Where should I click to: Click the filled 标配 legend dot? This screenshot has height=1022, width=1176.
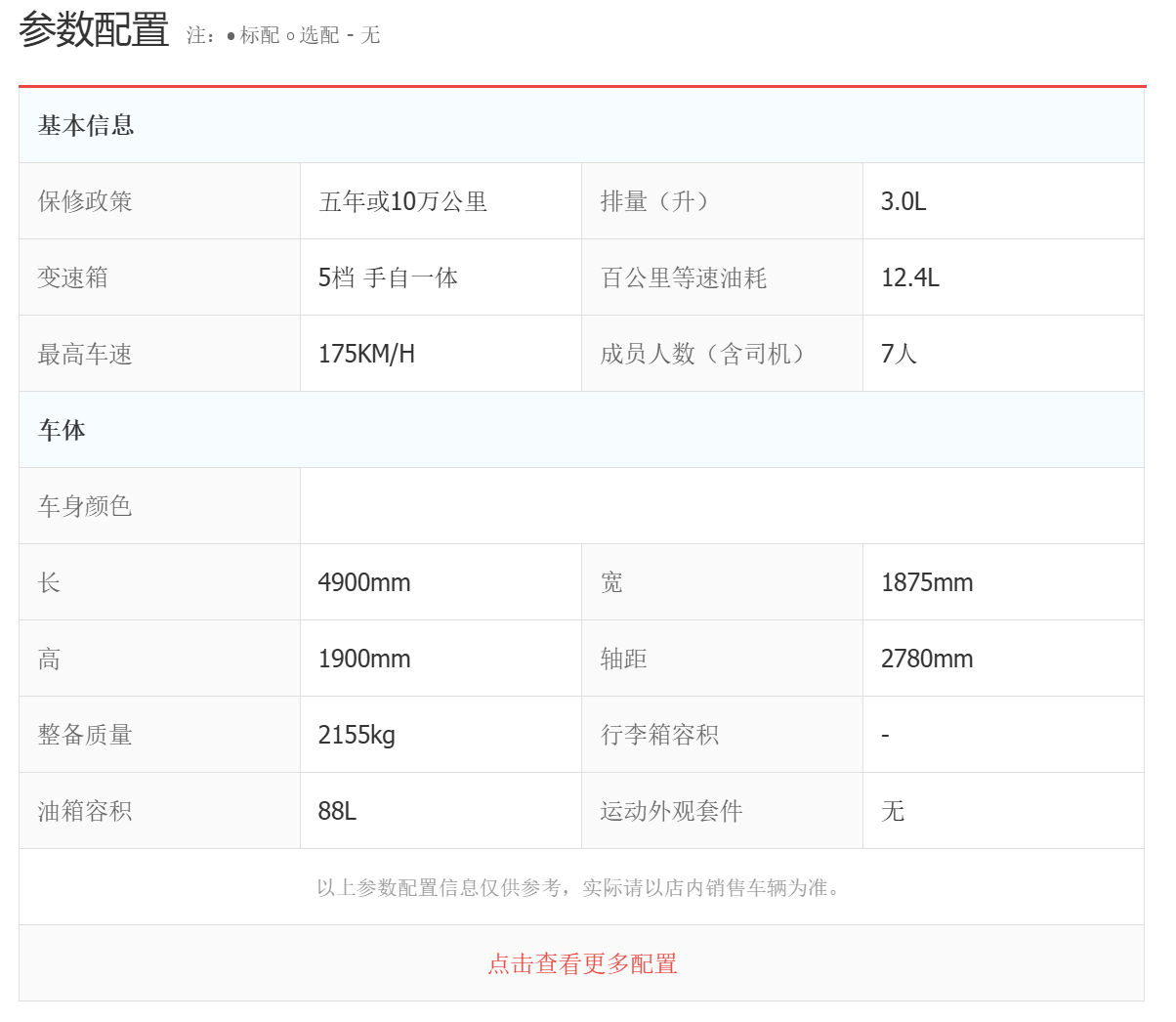(x=231, y=36)
